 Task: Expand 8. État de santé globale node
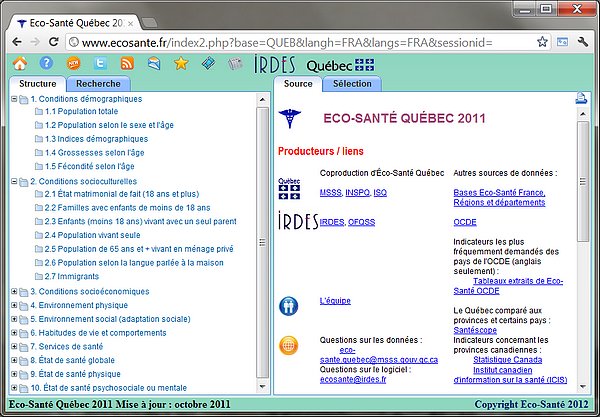[x=14, y=360]
